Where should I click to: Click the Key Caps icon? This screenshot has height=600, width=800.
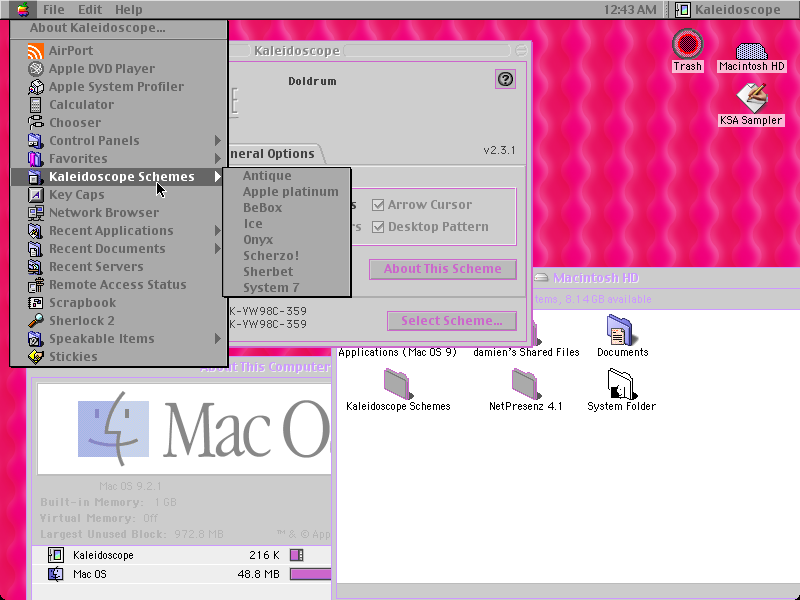click(36, 194)
